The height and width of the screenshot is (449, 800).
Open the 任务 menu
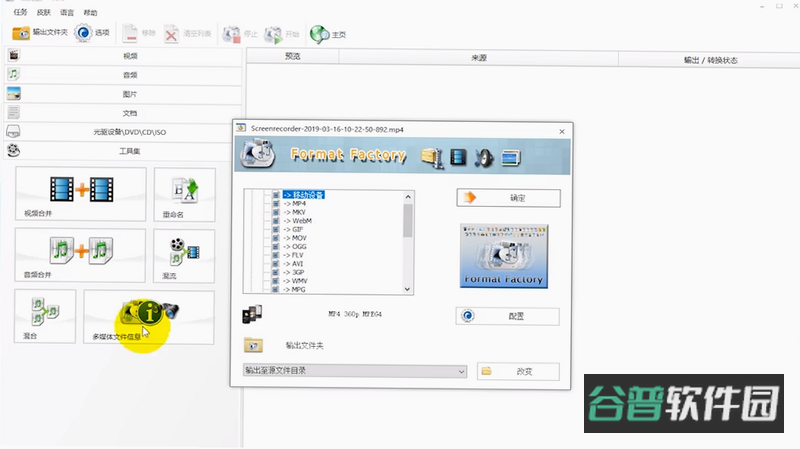[20, 12]
